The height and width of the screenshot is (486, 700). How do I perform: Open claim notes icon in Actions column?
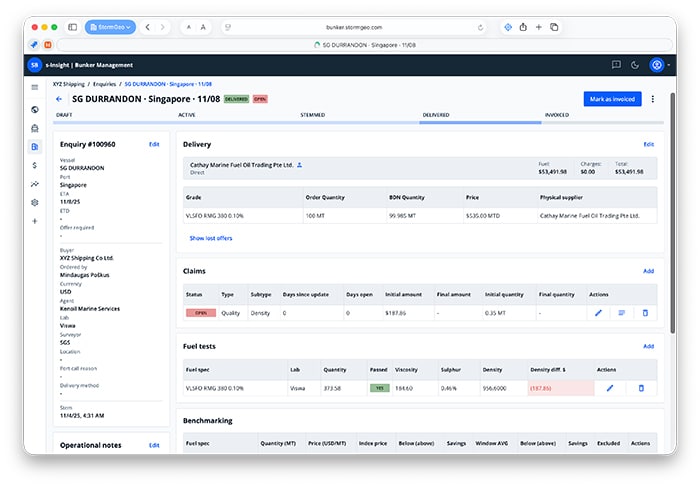(x=621, y=313)
